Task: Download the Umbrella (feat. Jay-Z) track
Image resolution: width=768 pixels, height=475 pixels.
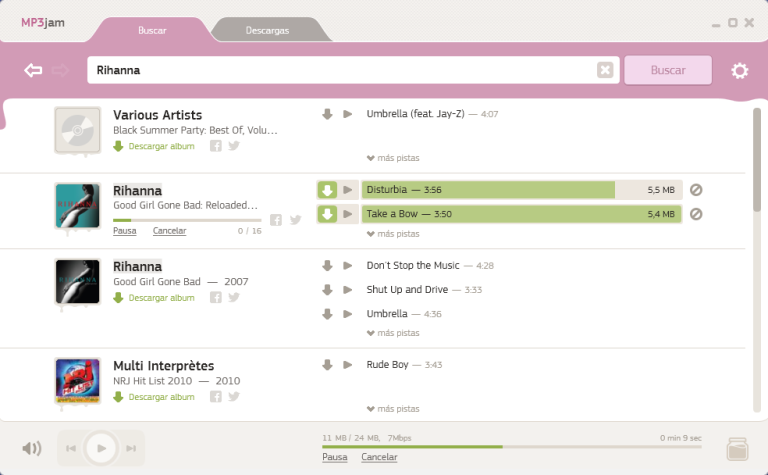Action: [327, 114]
